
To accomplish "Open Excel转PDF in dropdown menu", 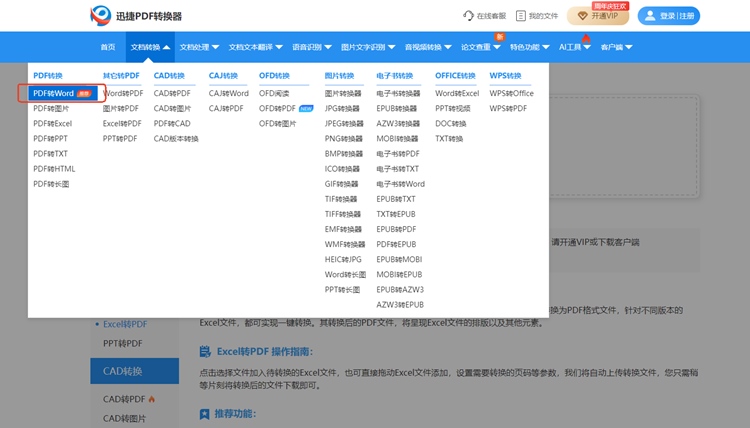I will click(122, 123).
